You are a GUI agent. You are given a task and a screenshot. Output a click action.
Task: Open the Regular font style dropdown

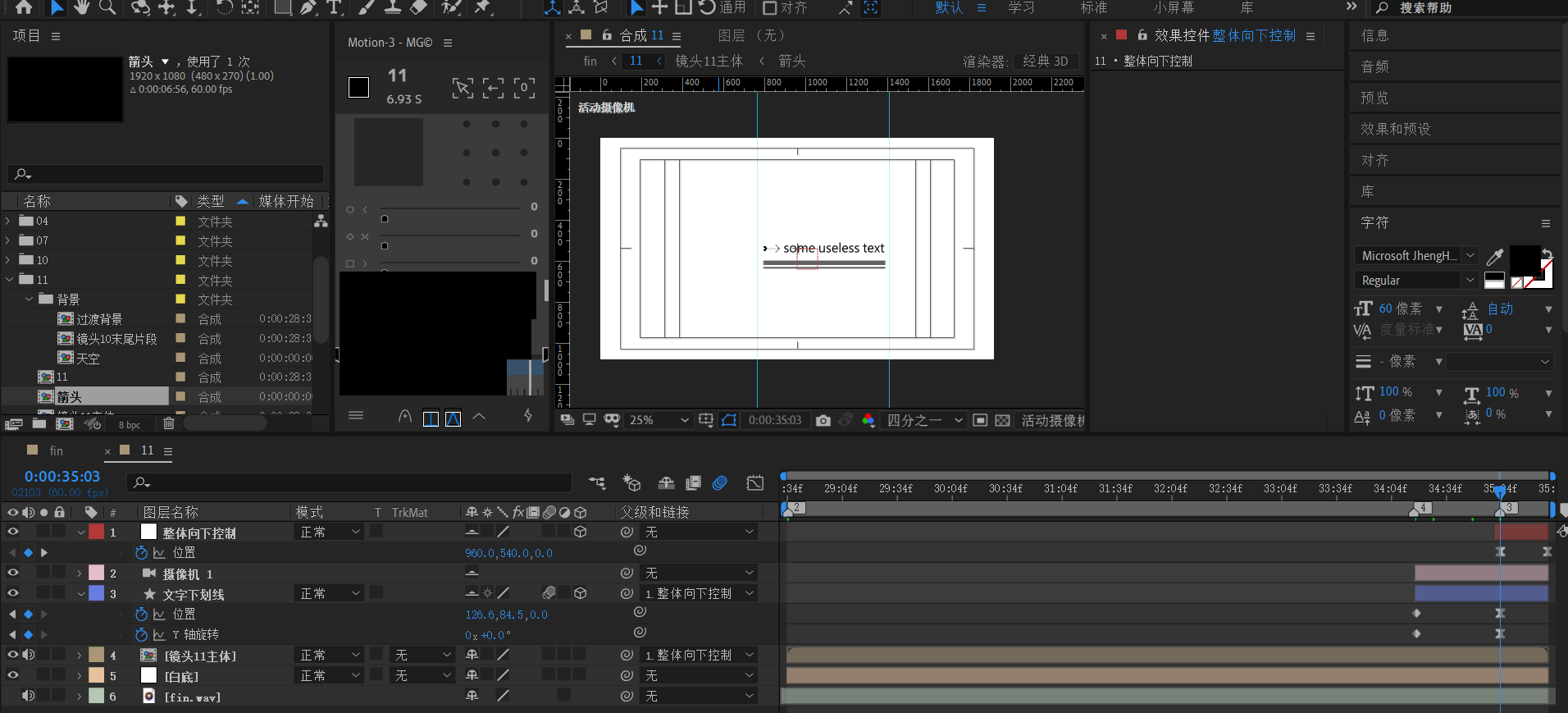tap(1415, 281)
